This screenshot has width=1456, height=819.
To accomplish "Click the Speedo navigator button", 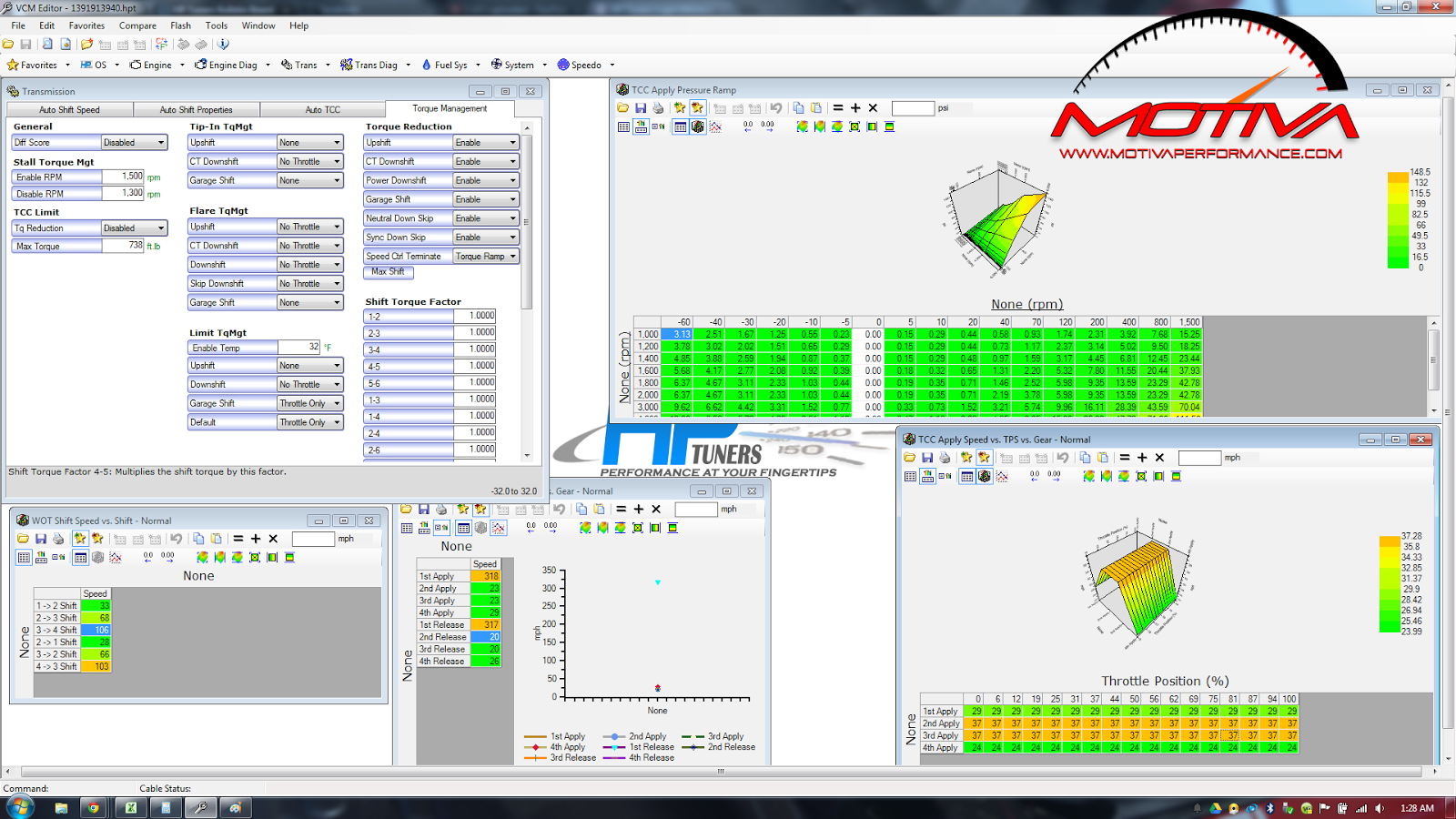I will pyautogui.click(x=580, y=66).
